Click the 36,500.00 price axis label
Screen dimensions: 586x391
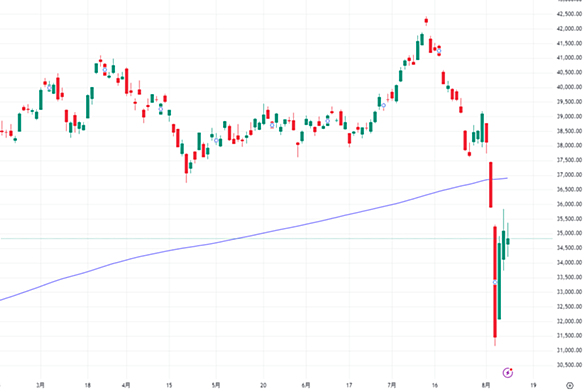click(569, 189)
